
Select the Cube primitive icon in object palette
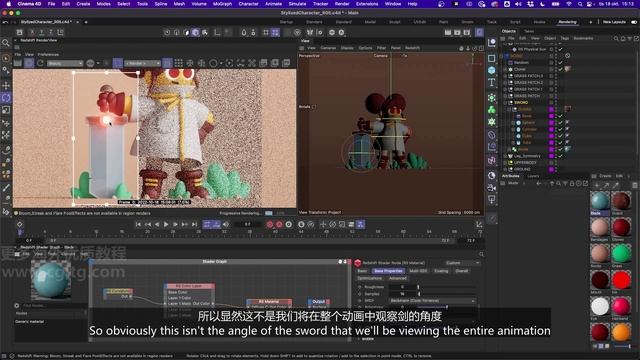coord(492,70)
